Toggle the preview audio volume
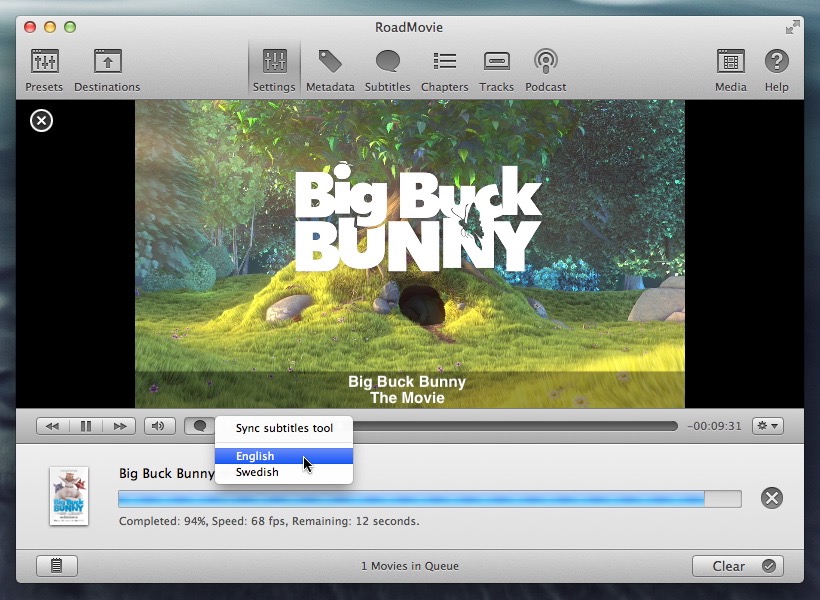 (158, 426)
